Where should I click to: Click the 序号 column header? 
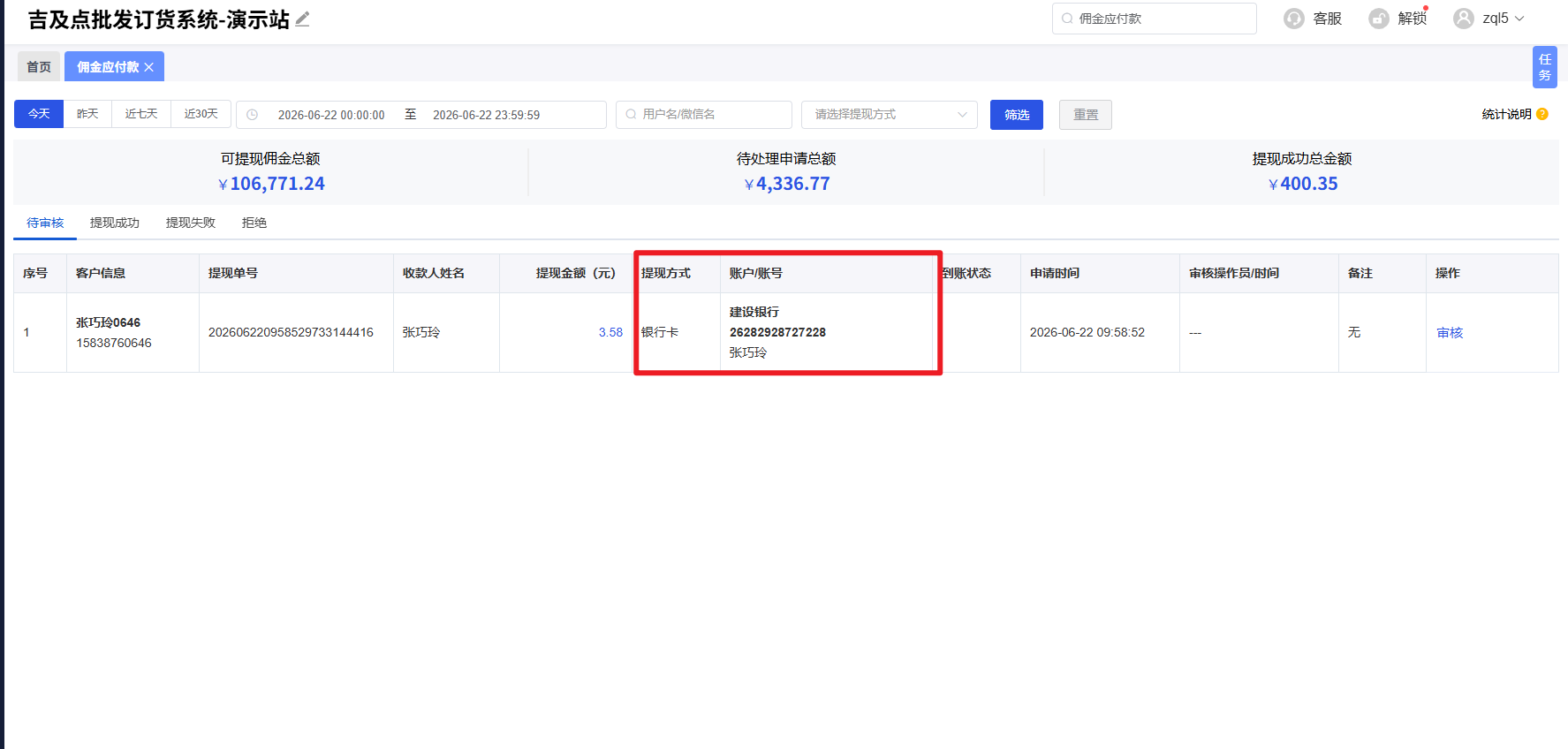[x=35, y=274]
